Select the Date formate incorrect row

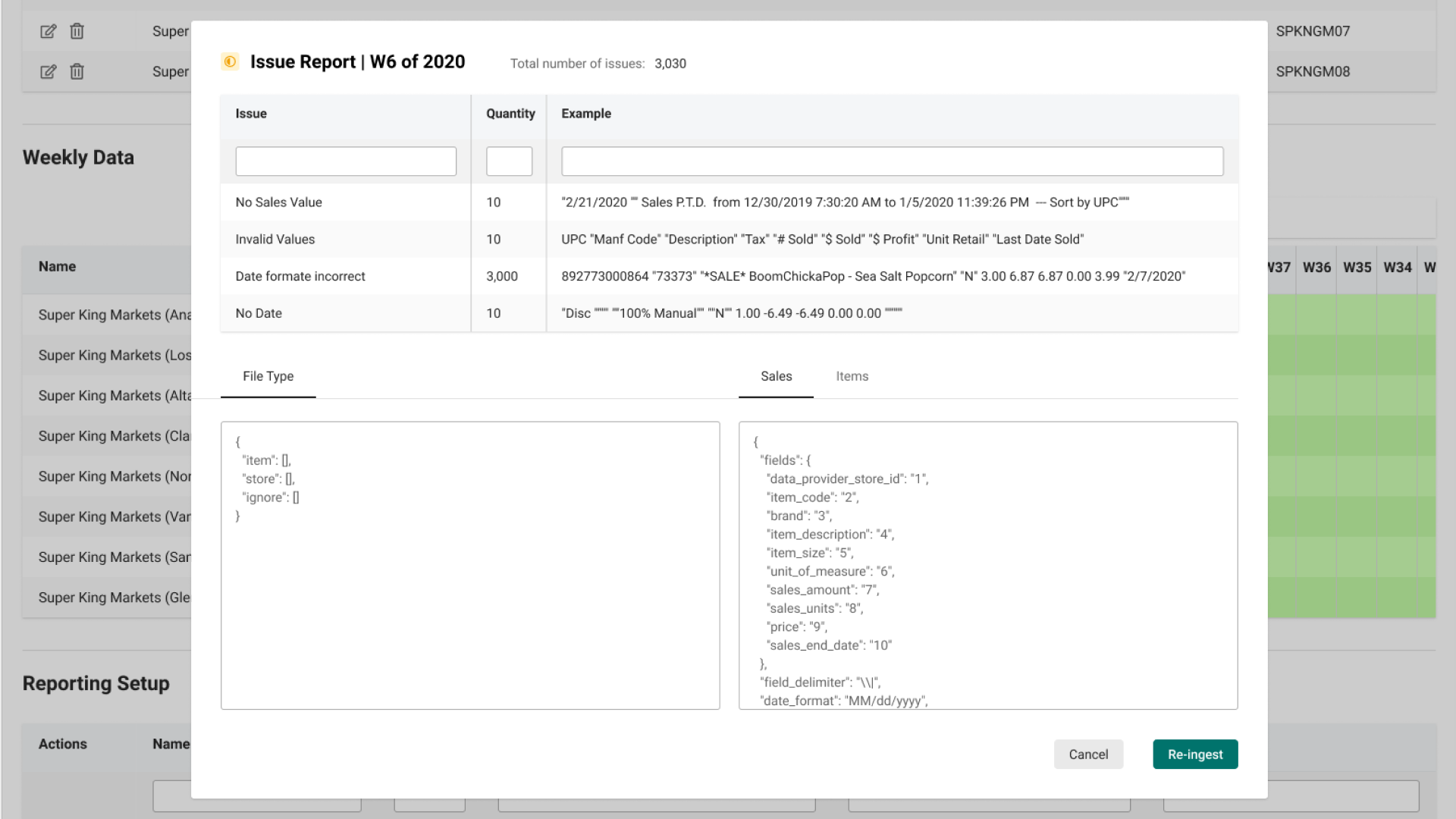click(x=730, y=277)
